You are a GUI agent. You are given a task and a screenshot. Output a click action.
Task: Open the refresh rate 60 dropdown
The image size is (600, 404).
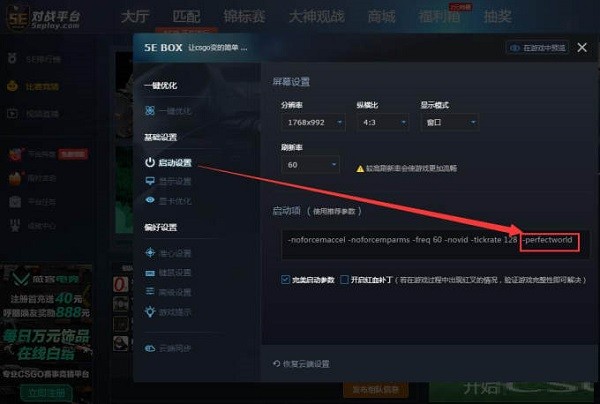pyautogui.click(x=310, y=165)
